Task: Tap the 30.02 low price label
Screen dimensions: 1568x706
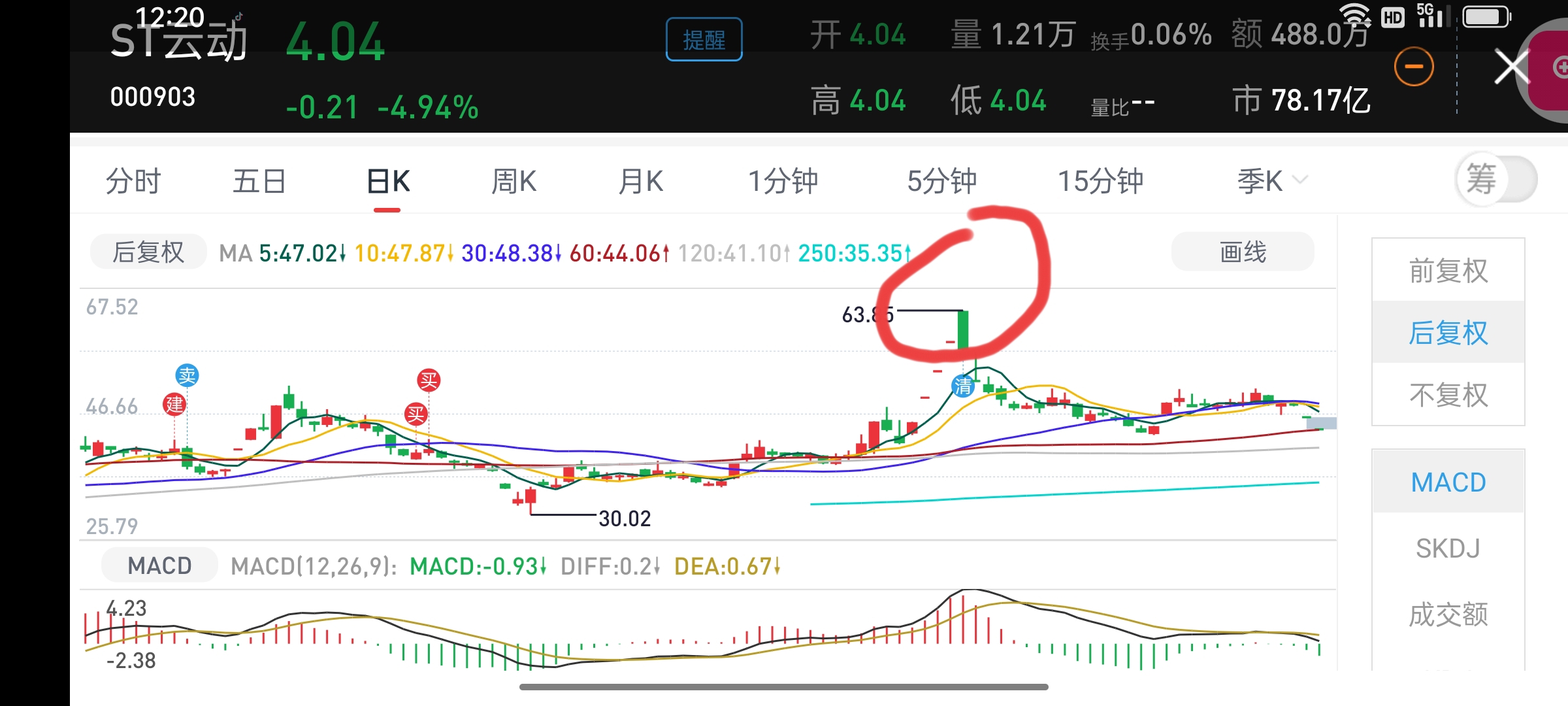Action: pos(625,518)
